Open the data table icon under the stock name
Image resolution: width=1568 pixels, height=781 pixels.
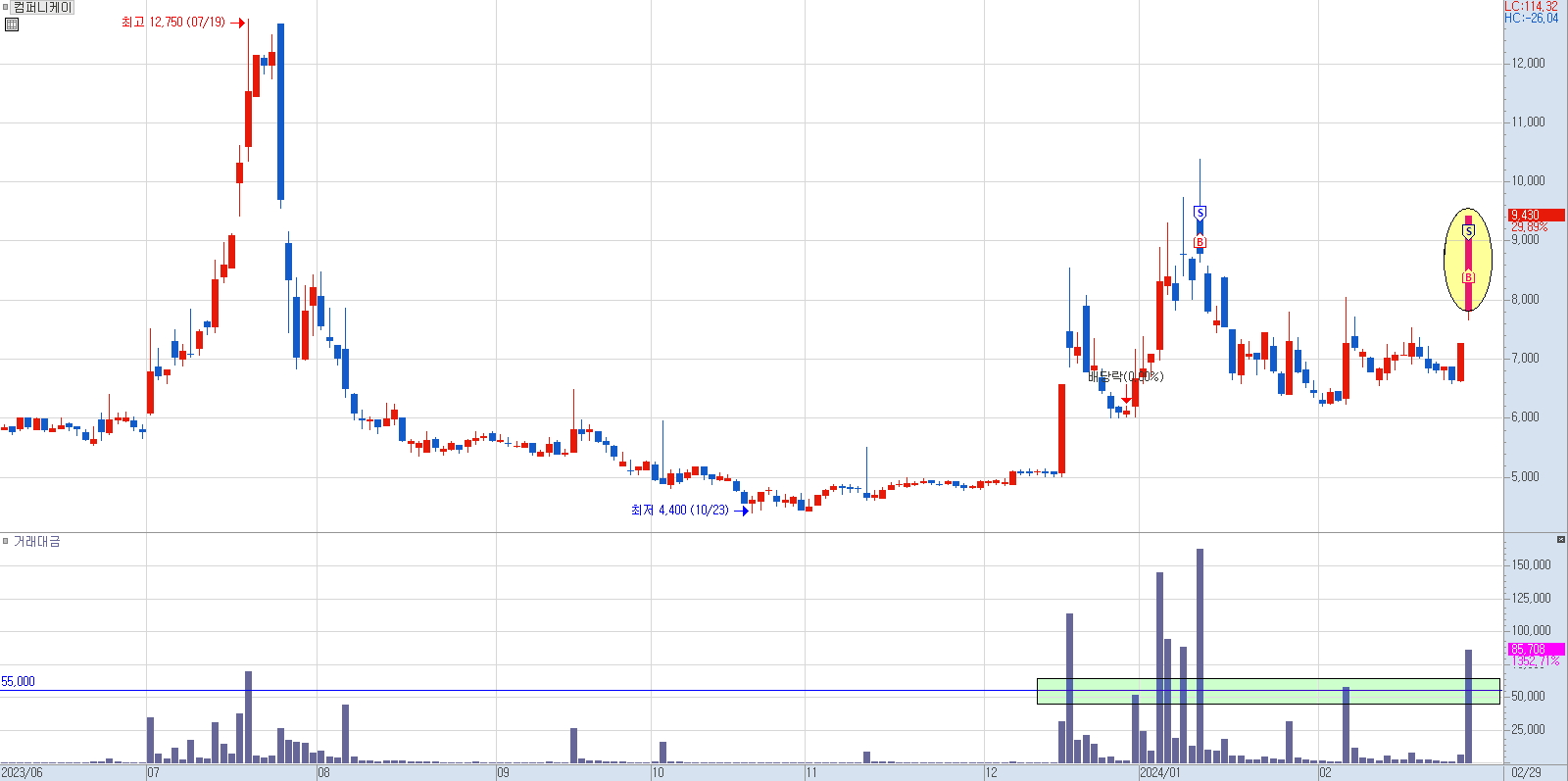[x=12, y=24]
